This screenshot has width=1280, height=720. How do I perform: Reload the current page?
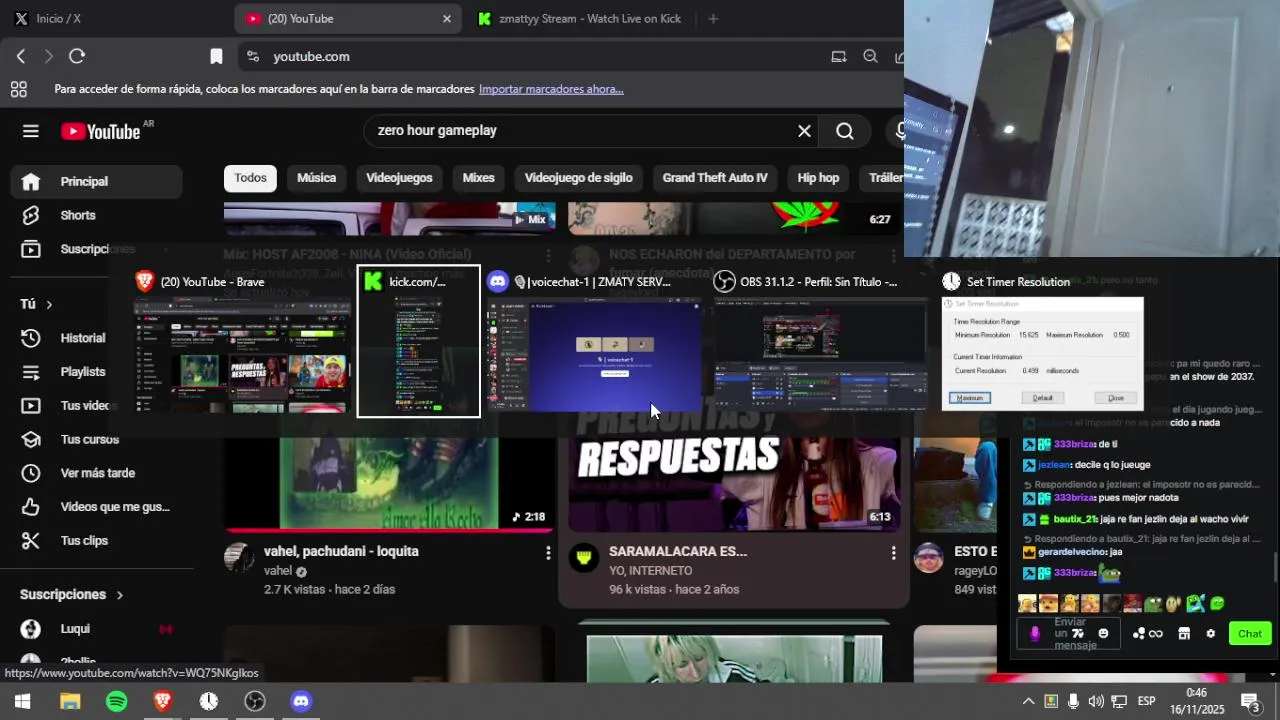tap(77, 57)
